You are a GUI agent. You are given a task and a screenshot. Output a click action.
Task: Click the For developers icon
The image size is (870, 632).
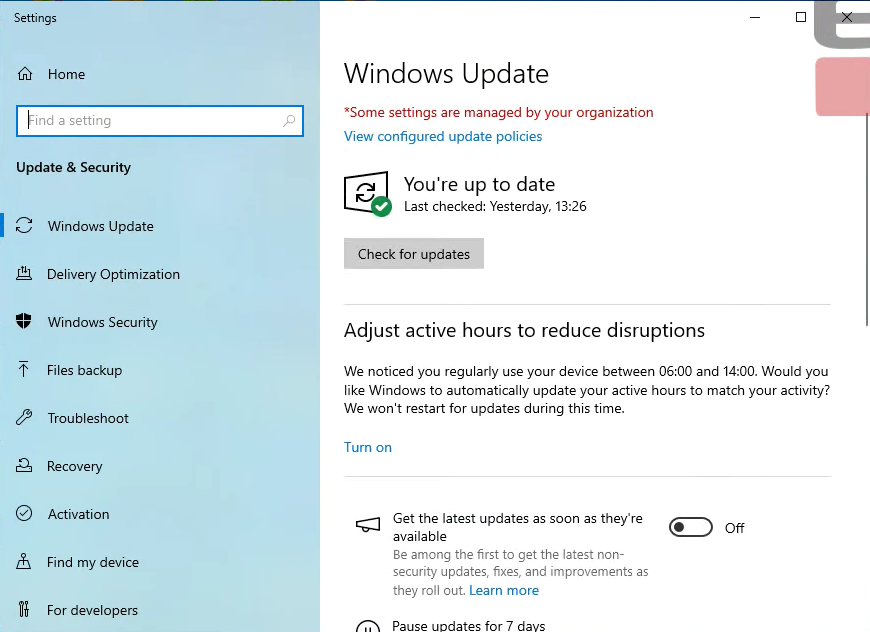pyautogui.click(x=25, y=610)
